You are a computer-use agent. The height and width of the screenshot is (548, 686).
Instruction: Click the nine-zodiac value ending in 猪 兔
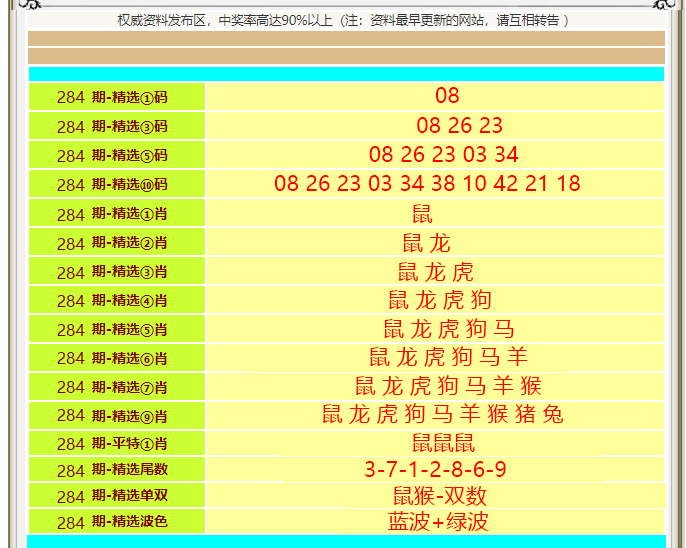443,414
